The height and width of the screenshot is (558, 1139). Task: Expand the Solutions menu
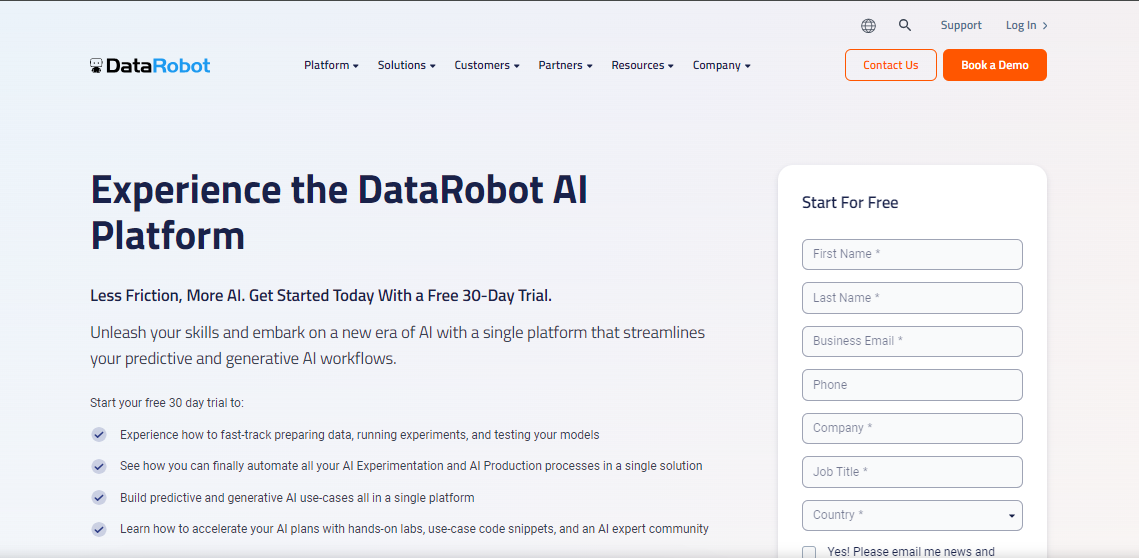click(406, 66)
